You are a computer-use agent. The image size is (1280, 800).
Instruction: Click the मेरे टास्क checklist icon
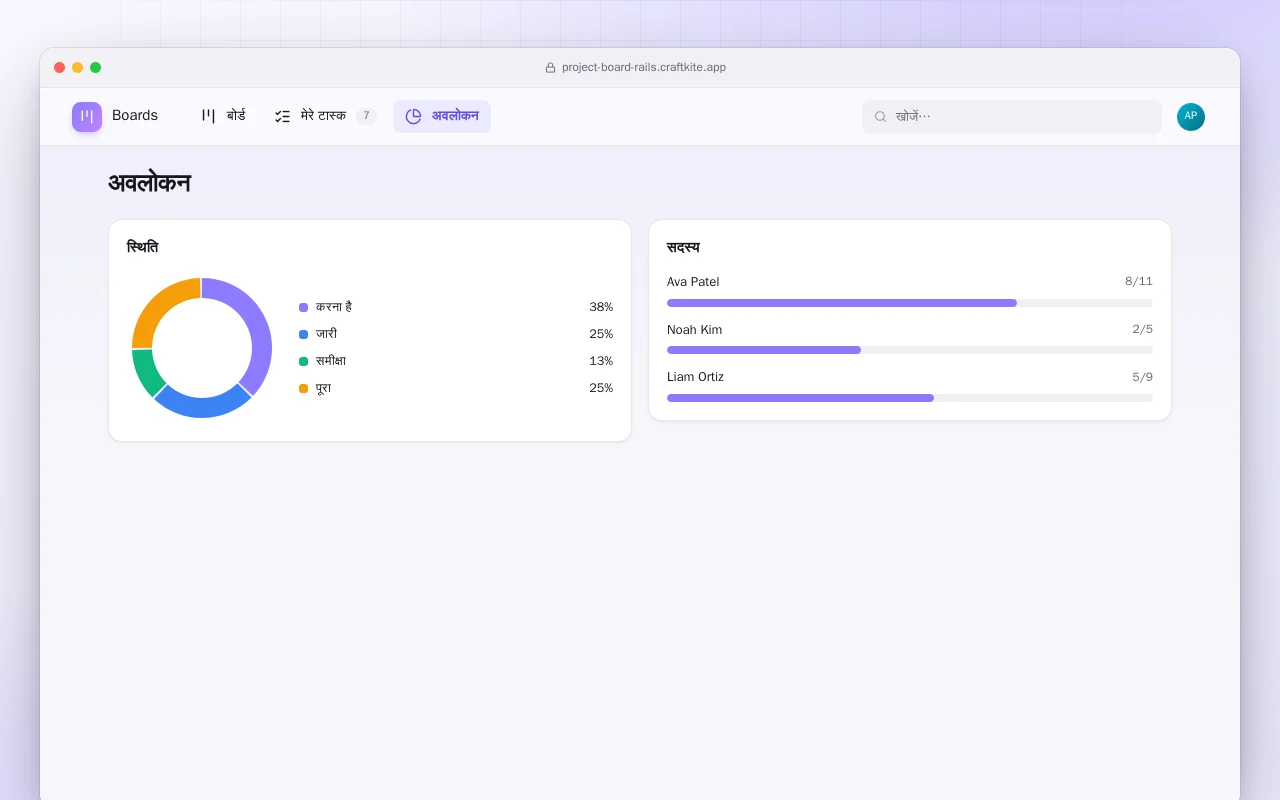click(x=283, y=116)
